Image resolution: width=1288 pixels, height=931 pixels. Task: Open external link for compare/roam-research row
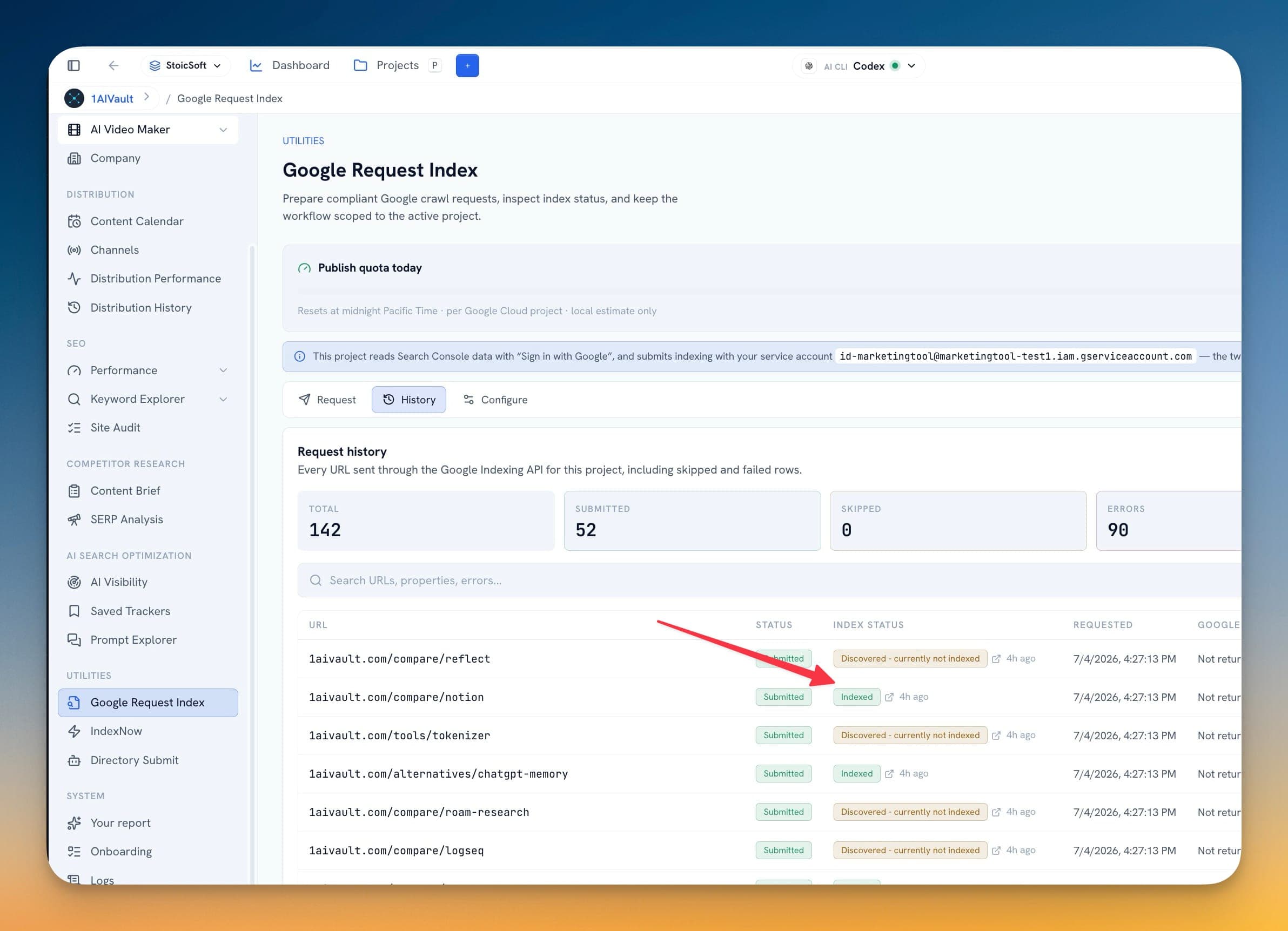pyautogui.click(x=996, y=812)
